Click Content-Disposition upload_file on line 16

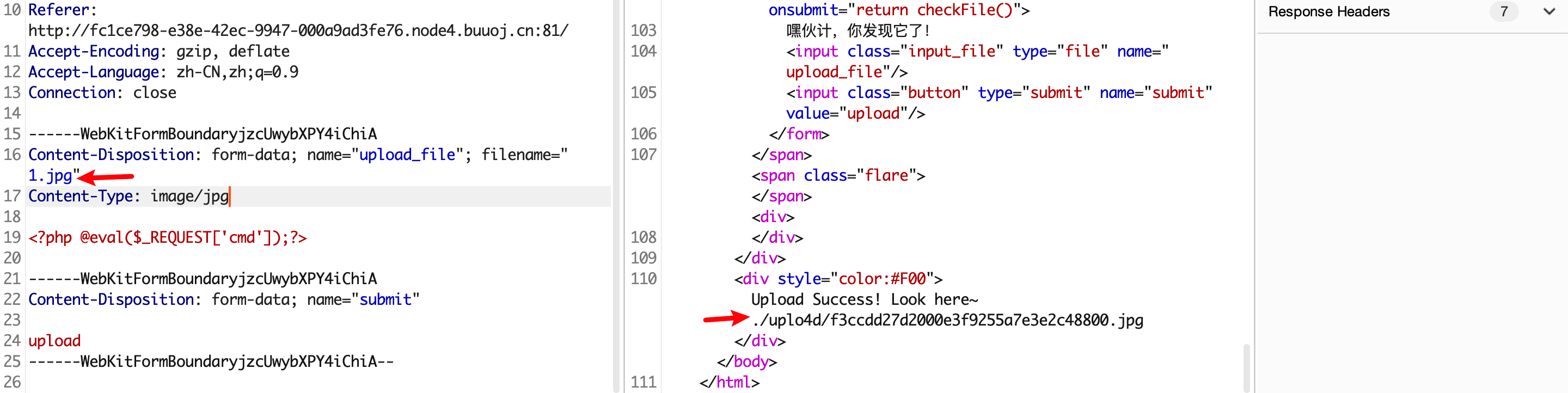pyautogui.click(x=298, y=155)
